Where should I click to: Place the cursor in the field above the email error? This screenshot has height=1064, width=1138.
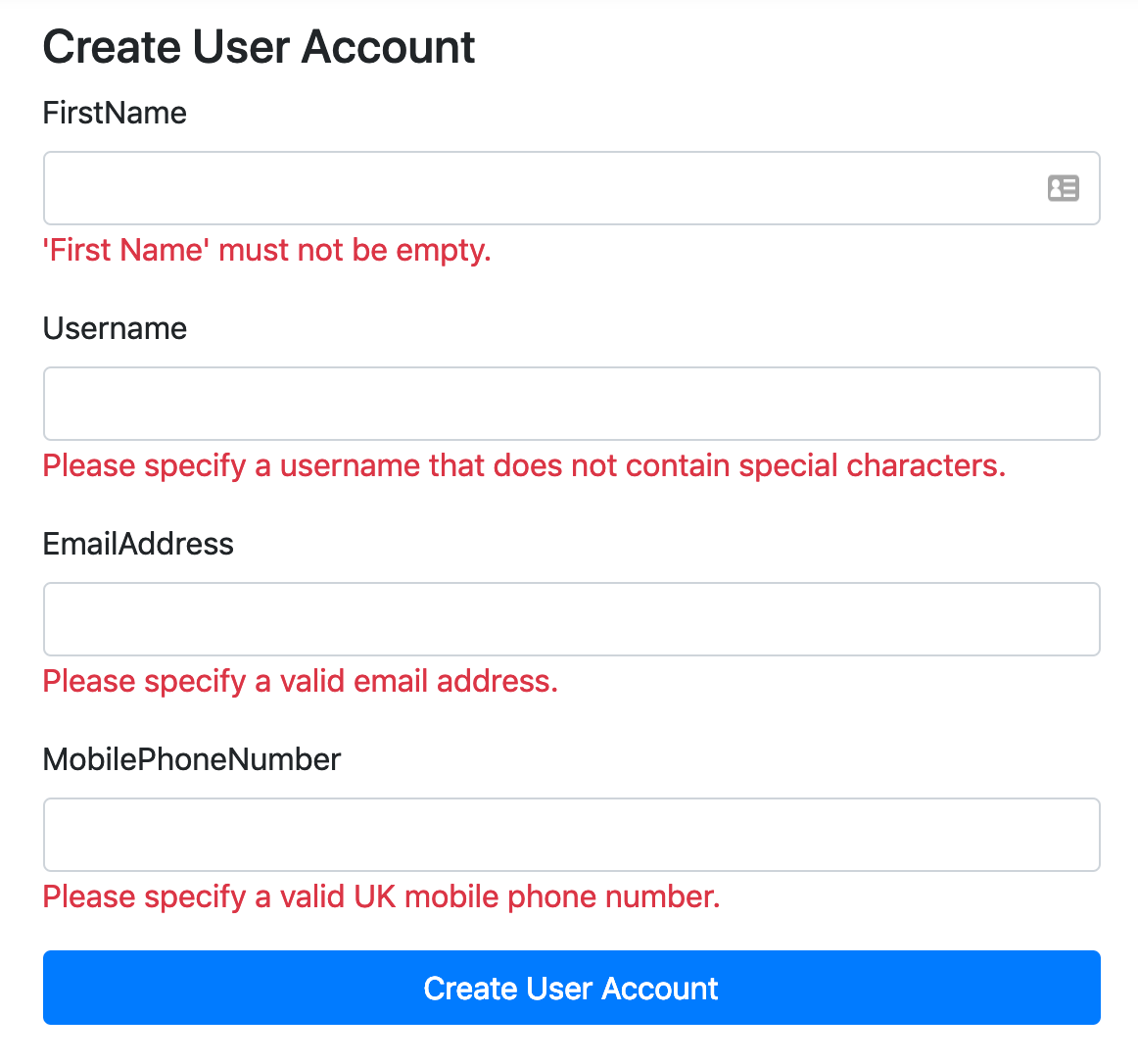pos(572,619)
